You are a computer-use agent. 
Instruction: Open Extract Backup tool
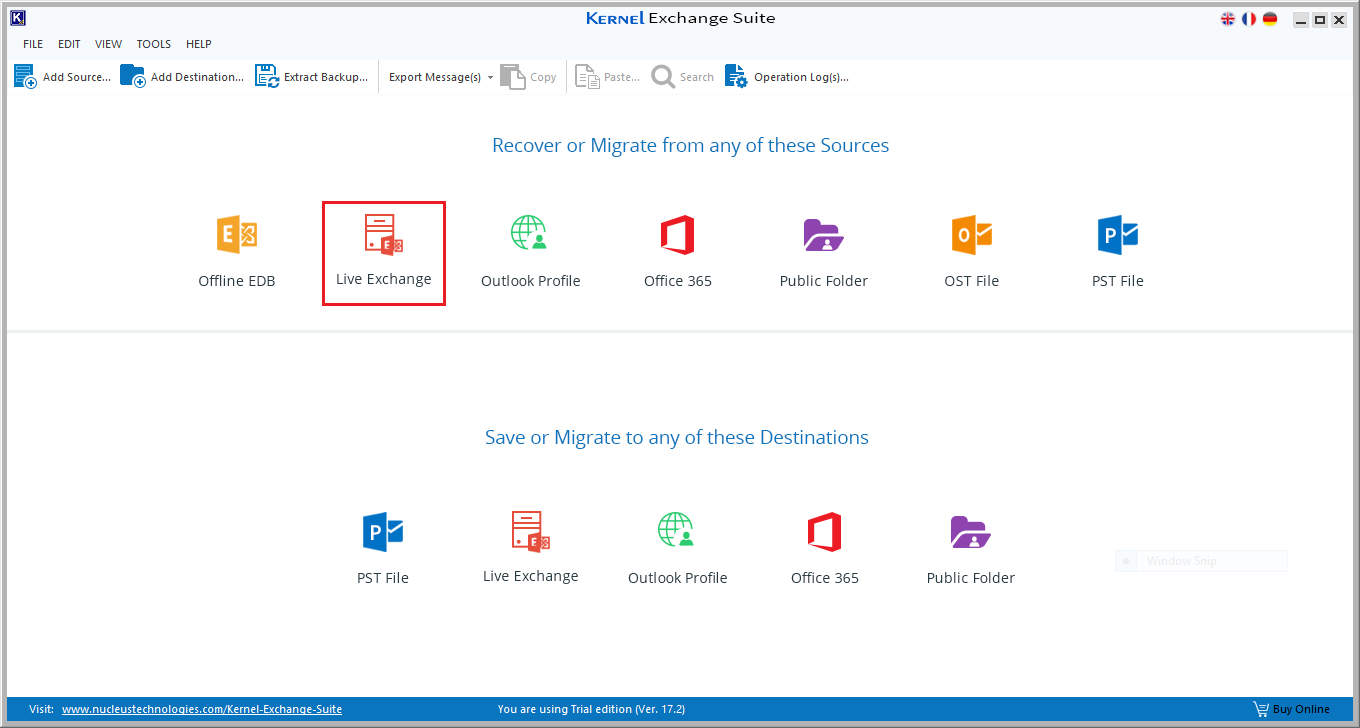coord(312,77)
